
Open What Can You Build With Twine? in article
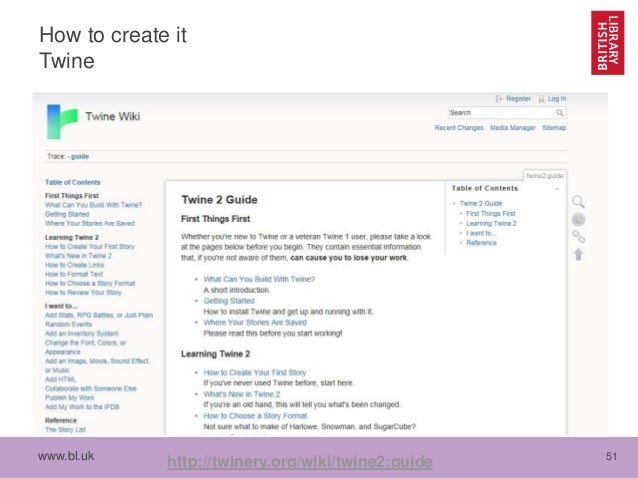point(259,279)
